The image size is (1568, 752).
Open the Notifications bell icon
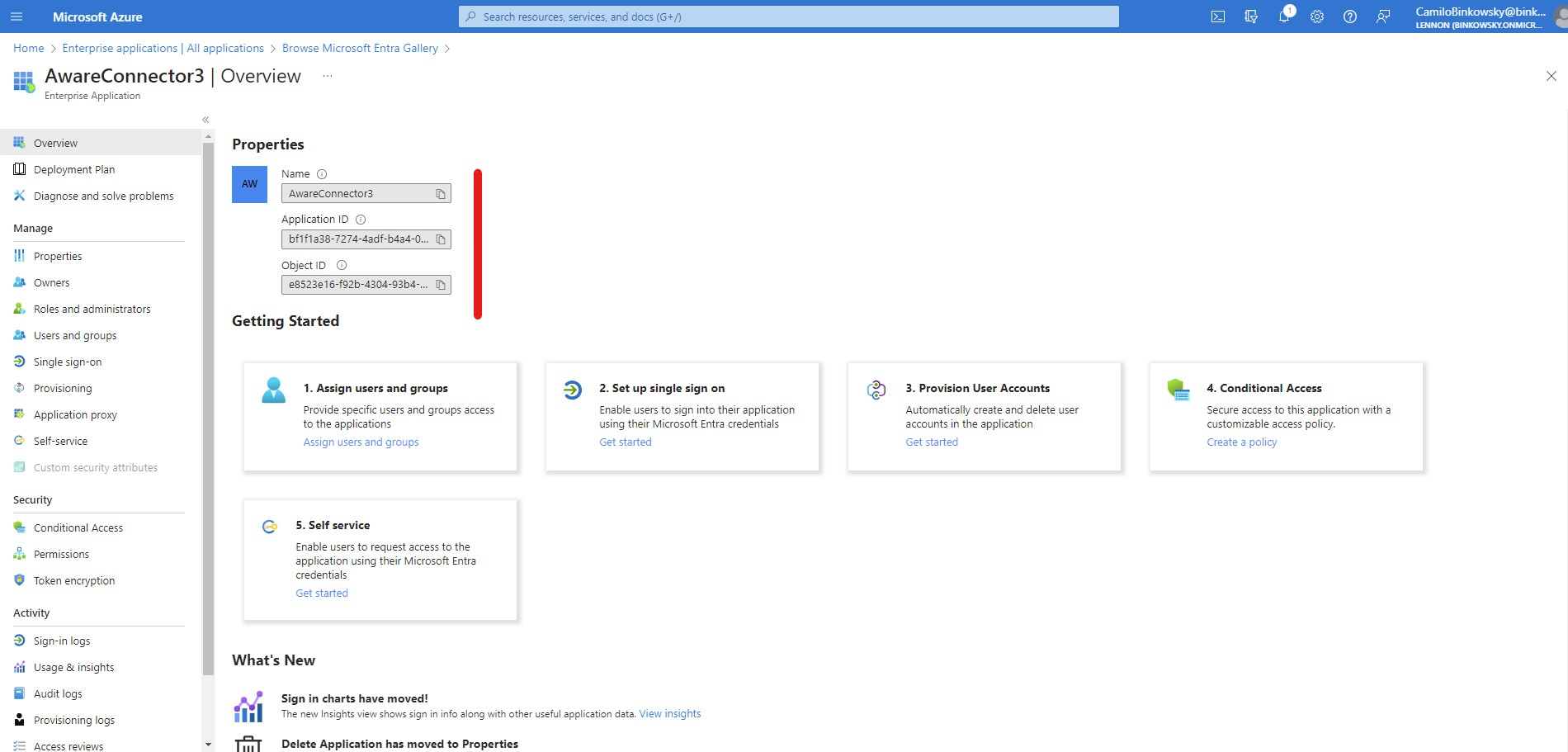pos(1284,17)
